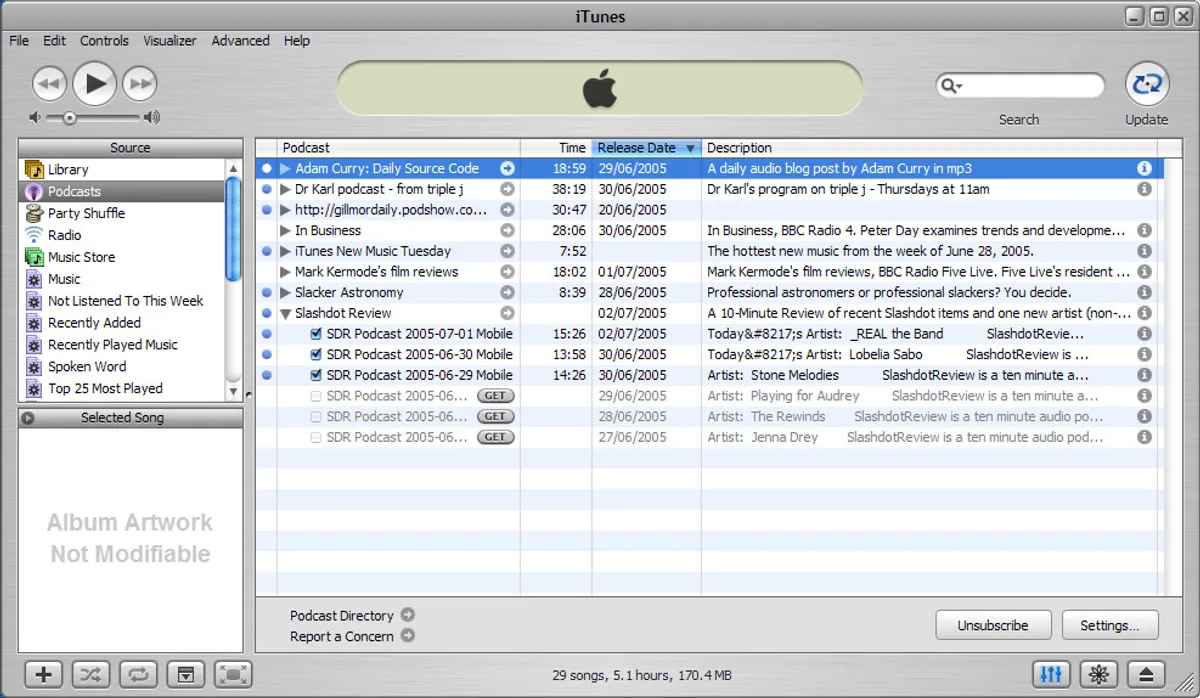Screen dimensions: 1200x698
Task: Click arrow icon beside Report a Concern
Action: click(x=407, y=635)
